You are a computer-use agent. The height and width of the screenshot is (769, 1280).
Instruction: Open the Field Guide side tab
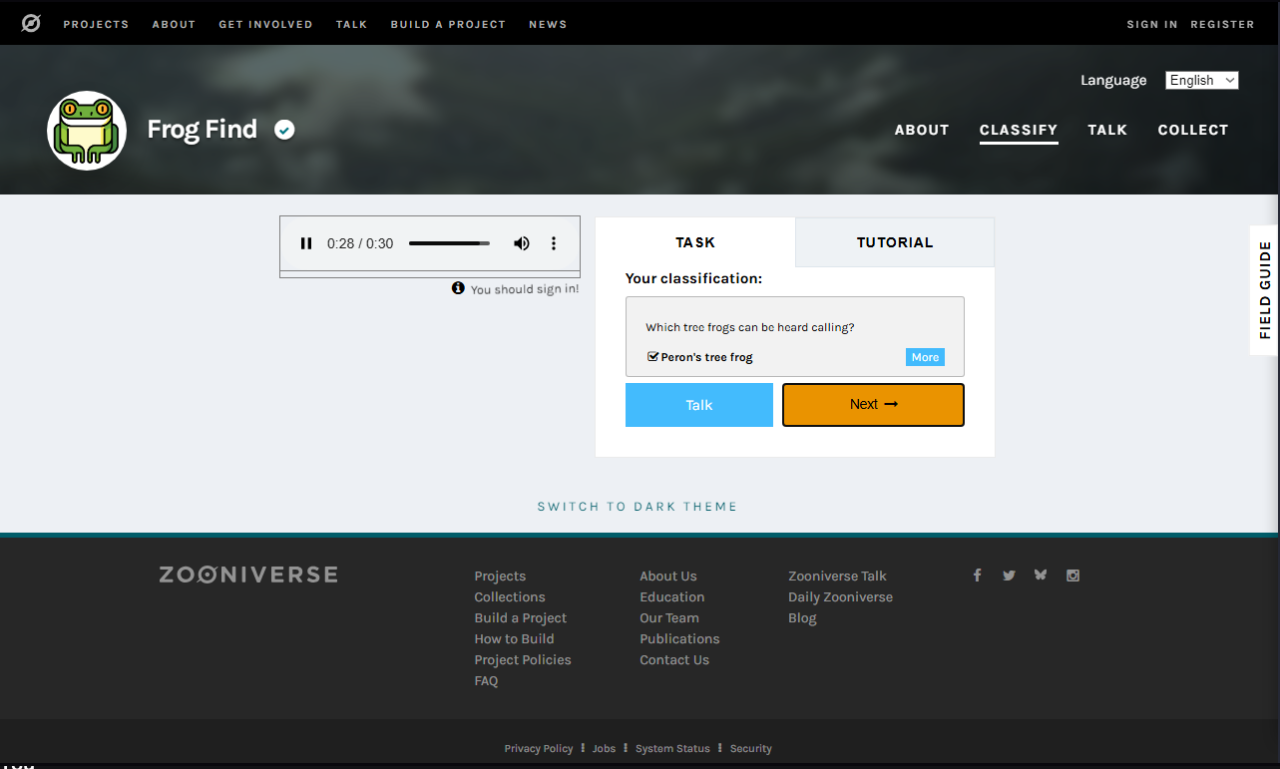click(x=1265, y=290)
